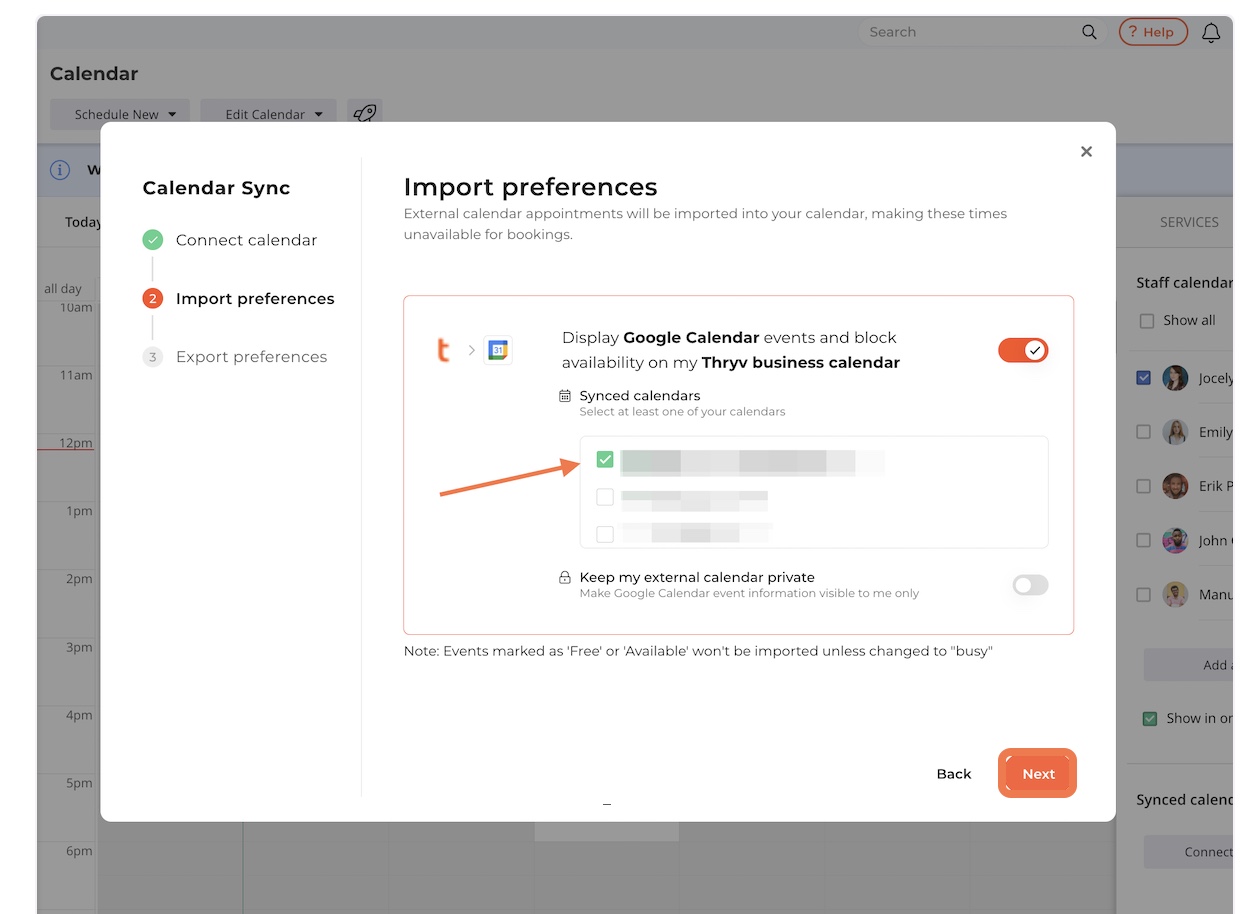Click the Next button

tap(1038, 774)
